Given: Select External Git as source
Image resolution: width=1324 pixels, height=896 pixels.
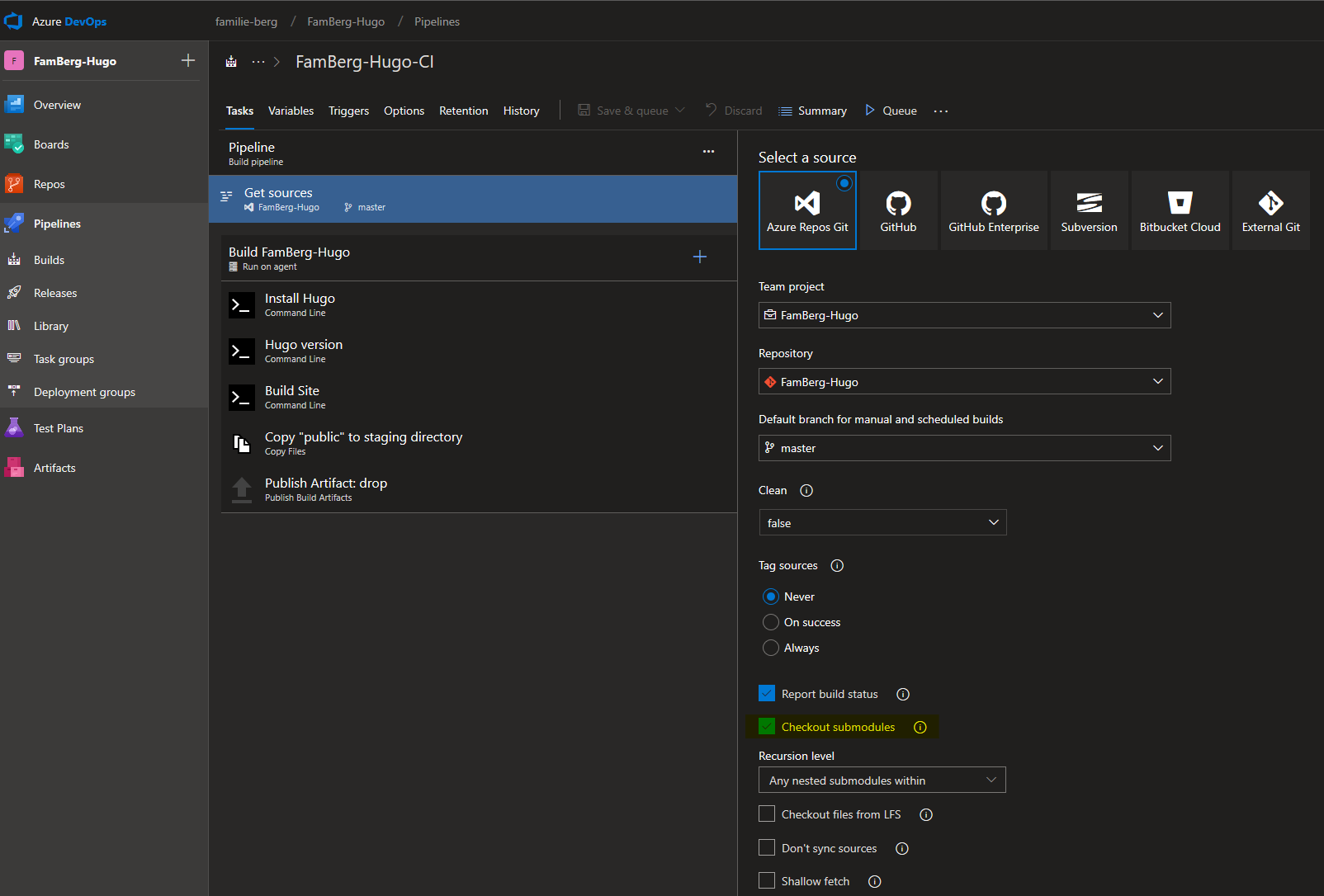Looking at the screenshot, I should [1270, 210].
